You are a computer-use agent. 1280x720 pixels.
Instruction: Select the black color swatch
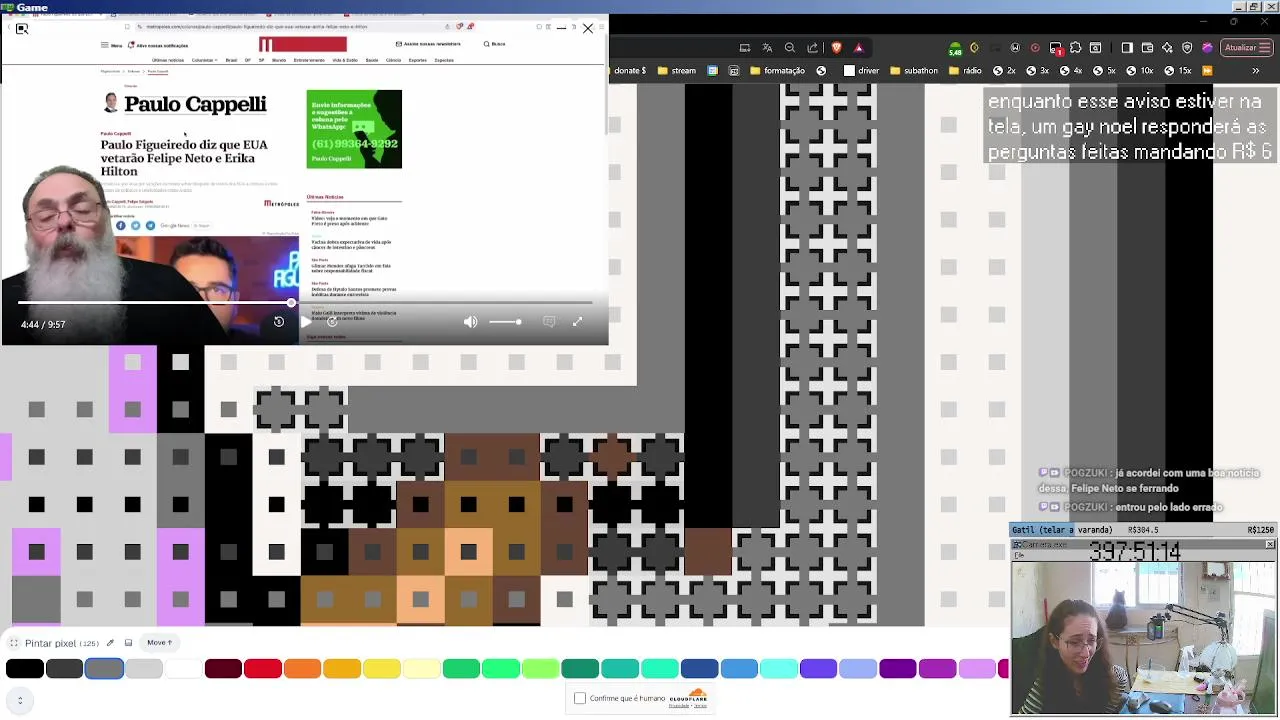click(x=25, y=669)
